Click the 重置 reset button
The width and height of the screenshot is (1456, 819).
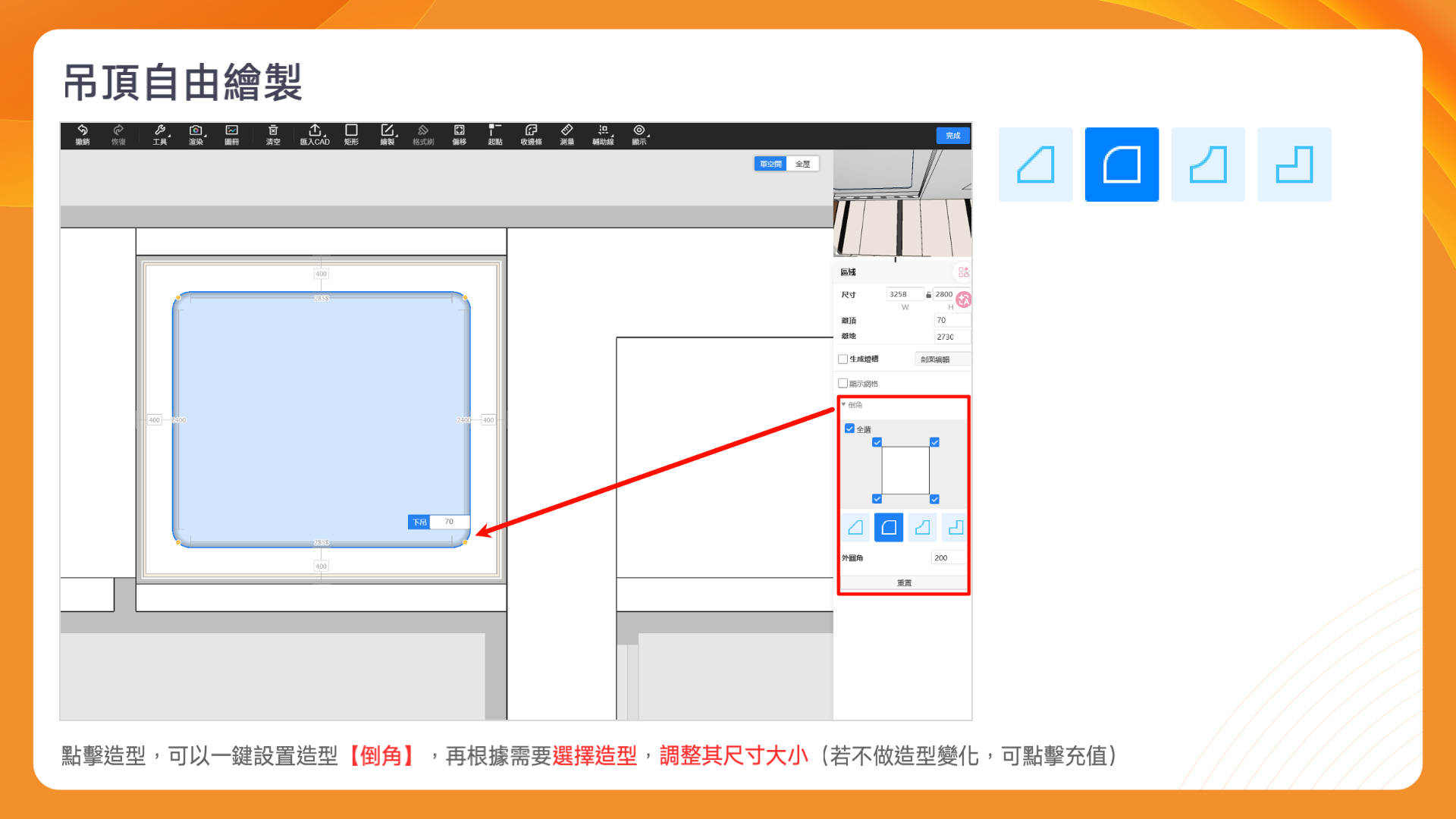tap(904, 582)
